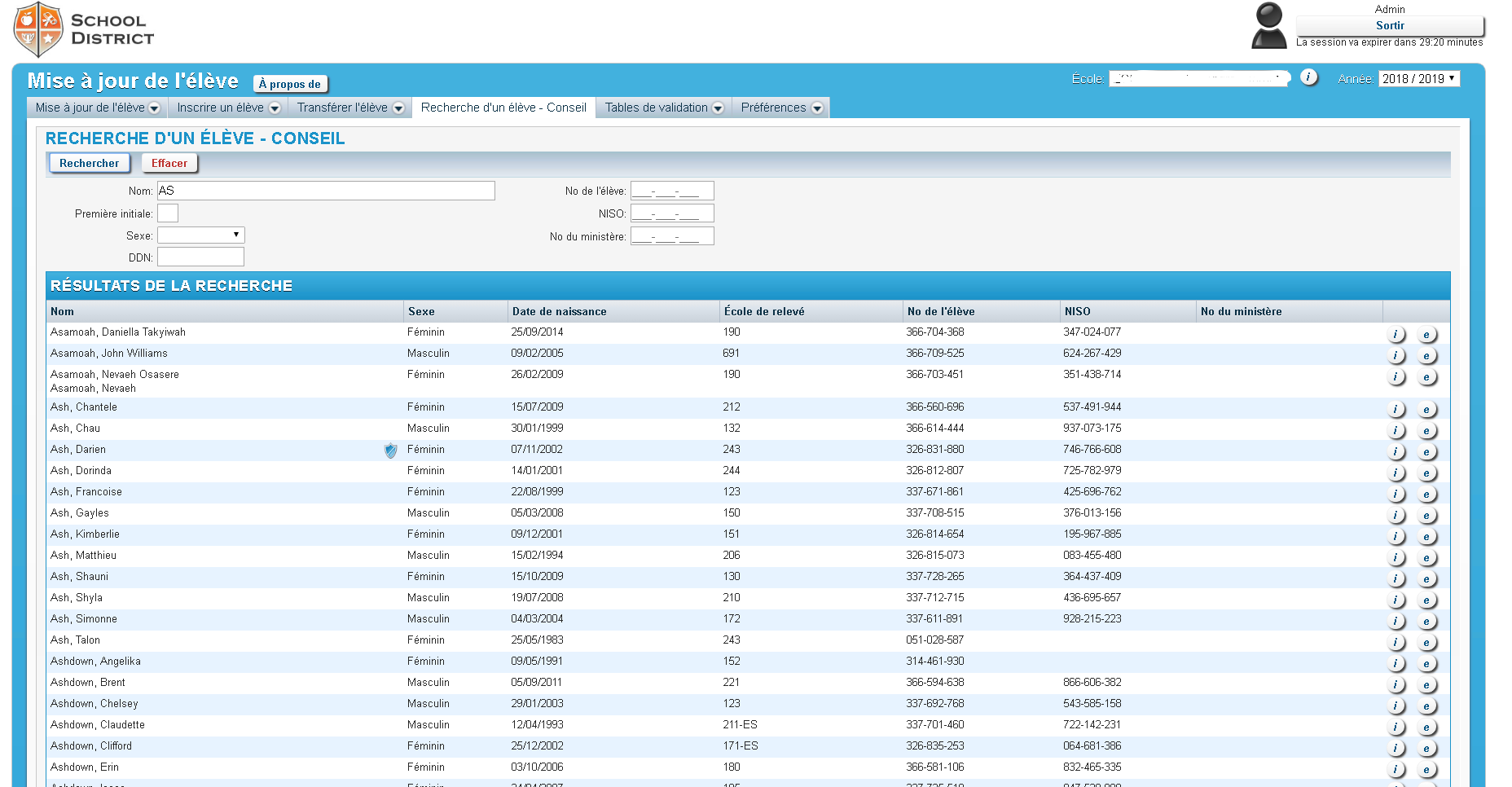Expand the Inscrire un élève menu arrow
The width and height of the screenshot is (1512, 787).
tap(275, 108)
